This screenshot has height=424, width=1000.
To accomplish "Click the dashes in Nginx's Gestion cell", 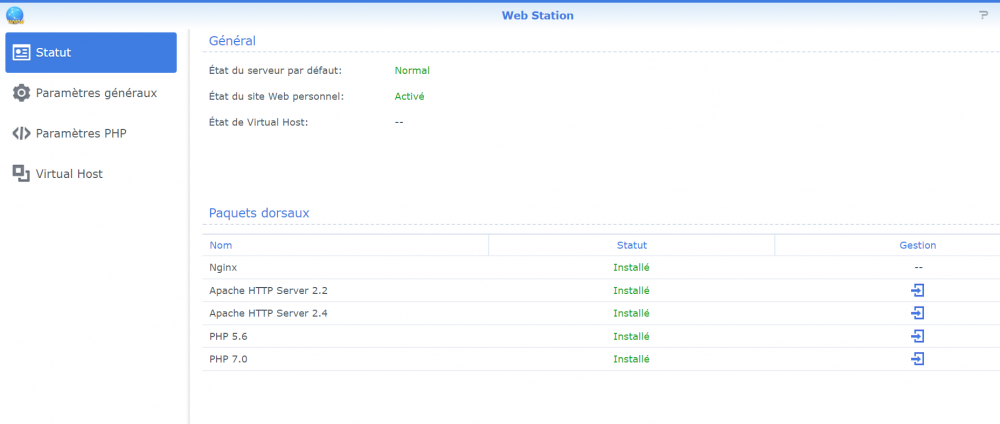I will pyautogui.click(x=918, y=267).
